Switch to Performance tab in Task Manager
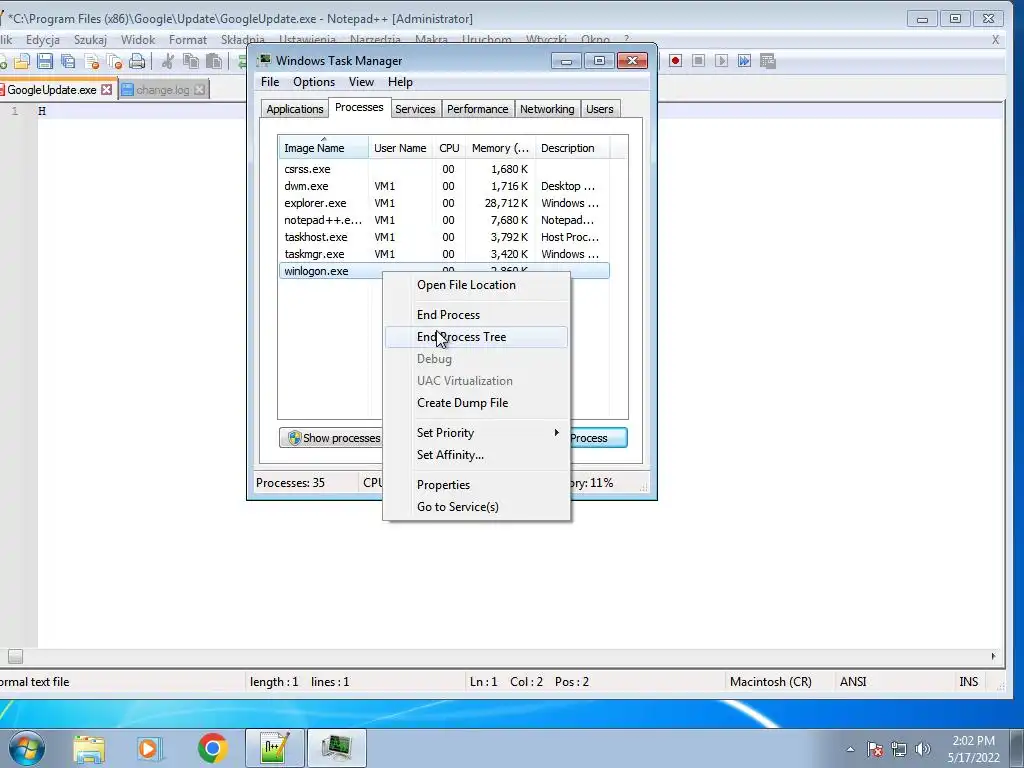1024x768 pixels. [x=477, y=109]
